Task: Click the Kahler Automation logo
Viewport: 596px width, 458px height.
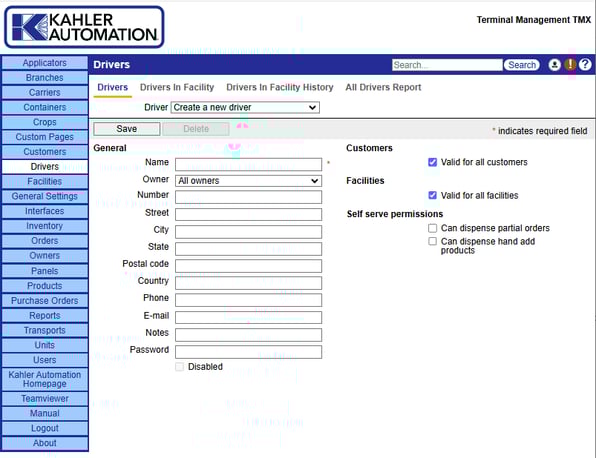Action: pyautogui.click(x=84, y=27)
